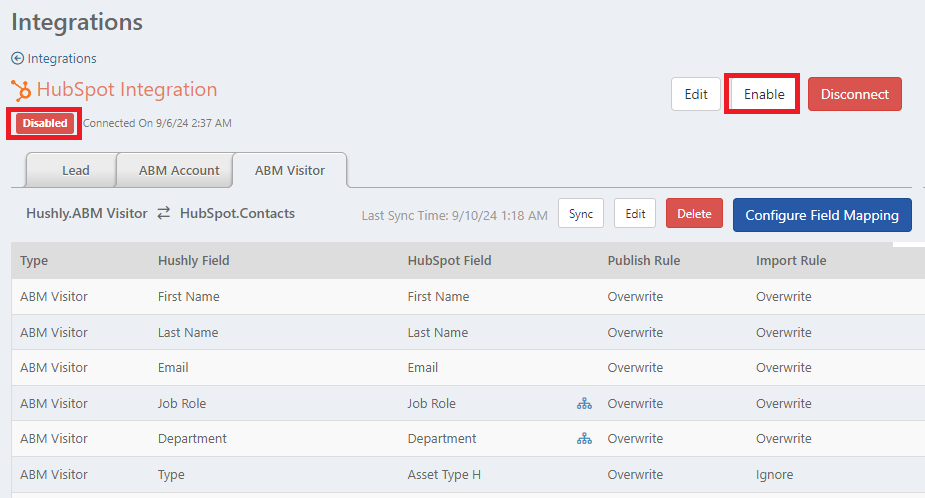The height and width of the screenshot is (498, 925).
Task: Click Overwrite import rule in Email row
Action: 783,368
